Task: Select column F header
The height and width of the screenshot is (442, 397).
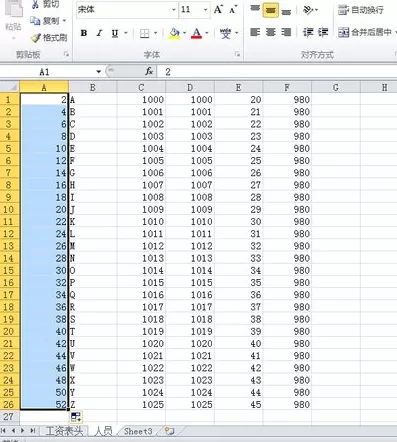Action: pyautogui.click(x=287, y=87)
